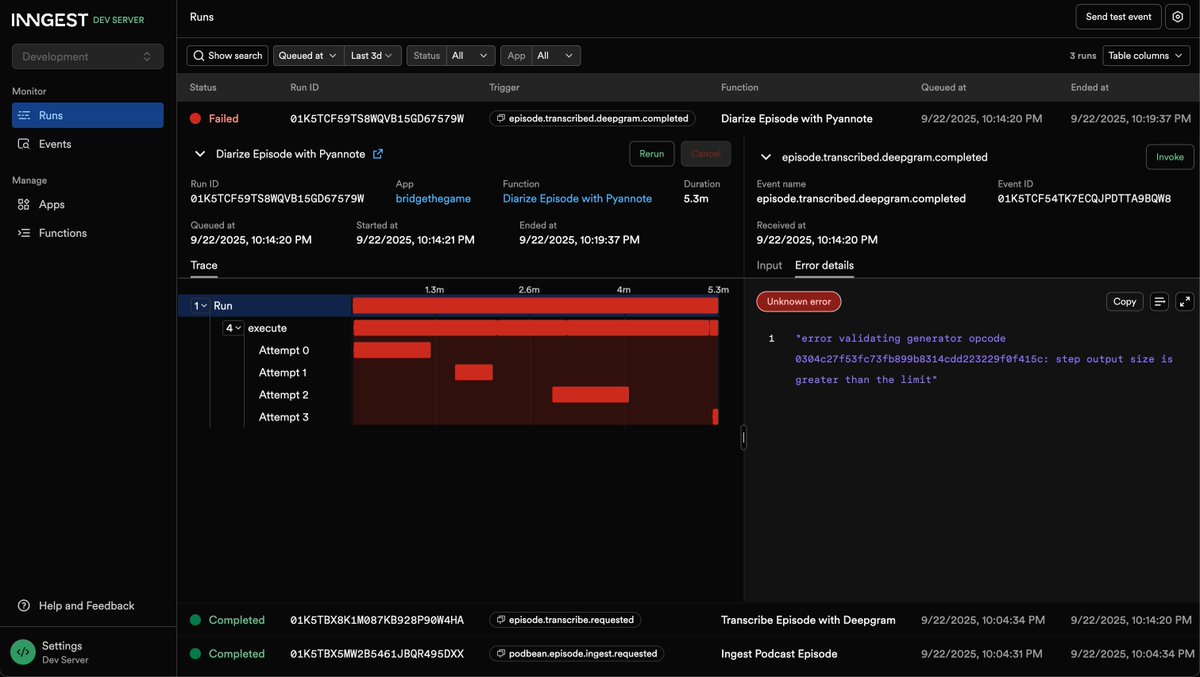This screenshot has width=1200, height=677.
Task: Click run ID 01K5TBX5MW2B5461JBQR495DXX
Action: click(377, 654)
